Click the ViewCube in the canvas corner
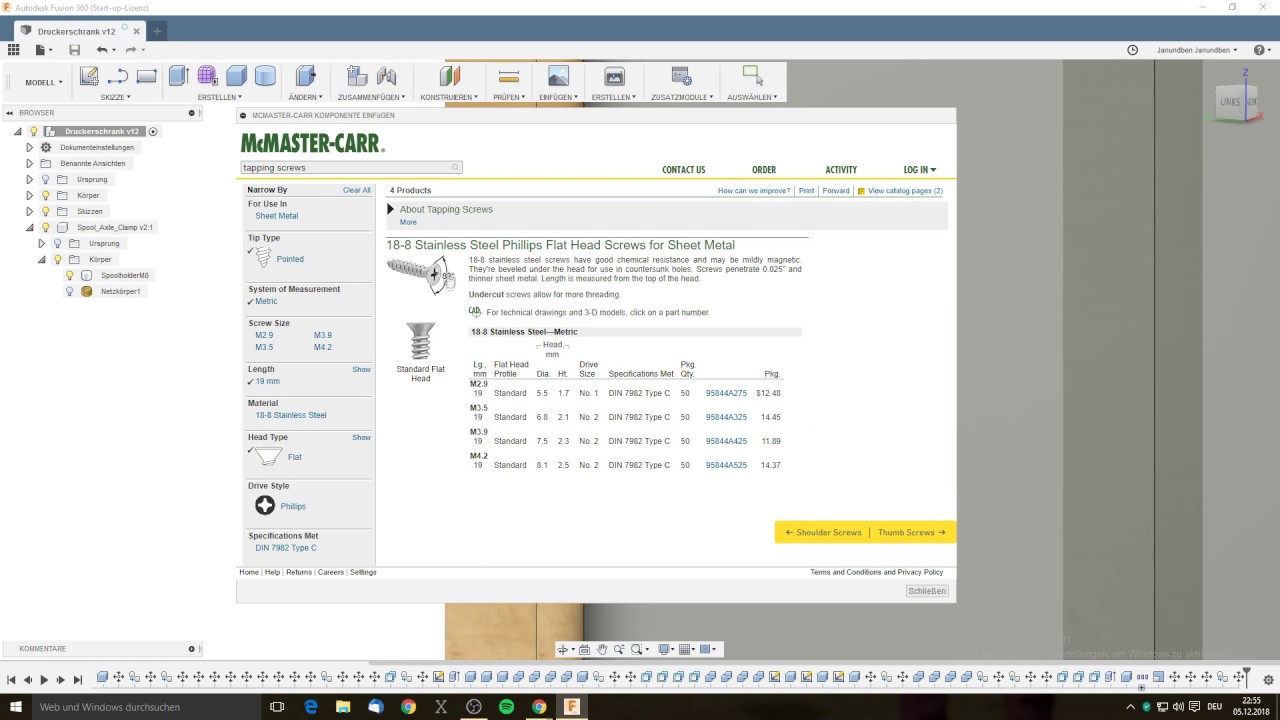Image resolution: width=1280 pixels, height=720 pixels. pos(1238,101)
